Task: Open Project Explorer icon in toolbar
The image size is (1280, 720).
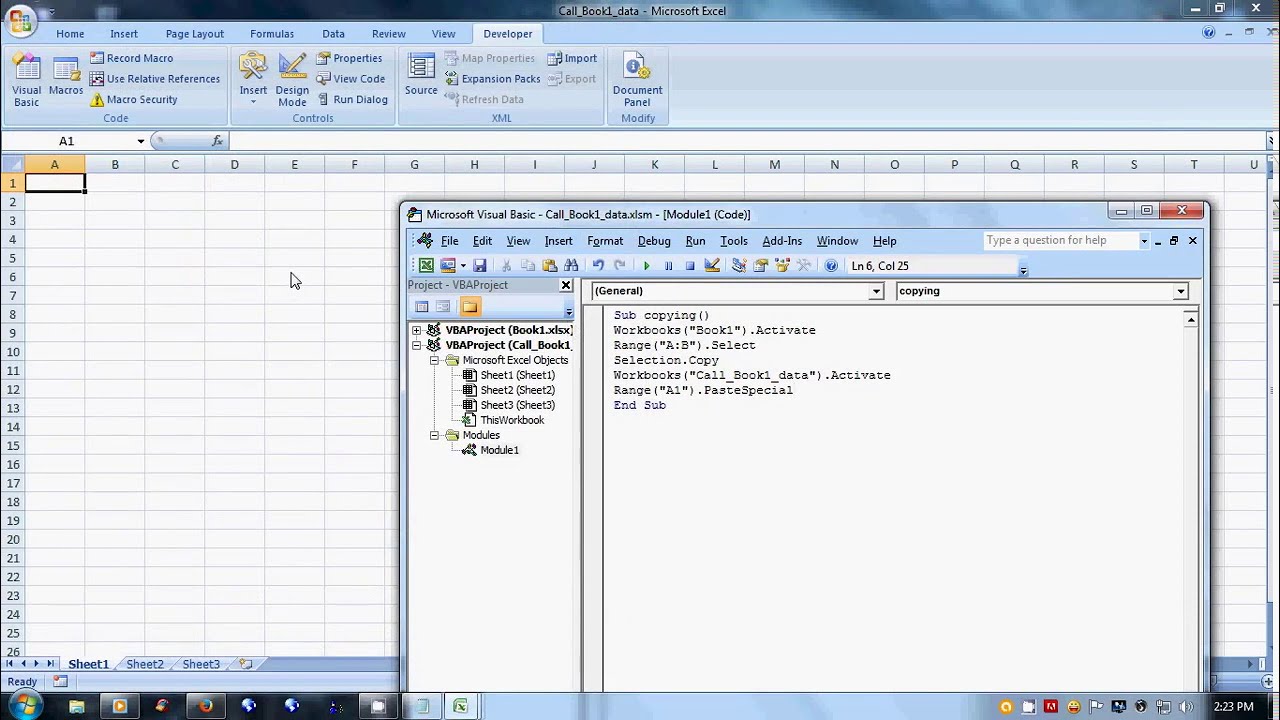Action: click(x=739, y=266)
